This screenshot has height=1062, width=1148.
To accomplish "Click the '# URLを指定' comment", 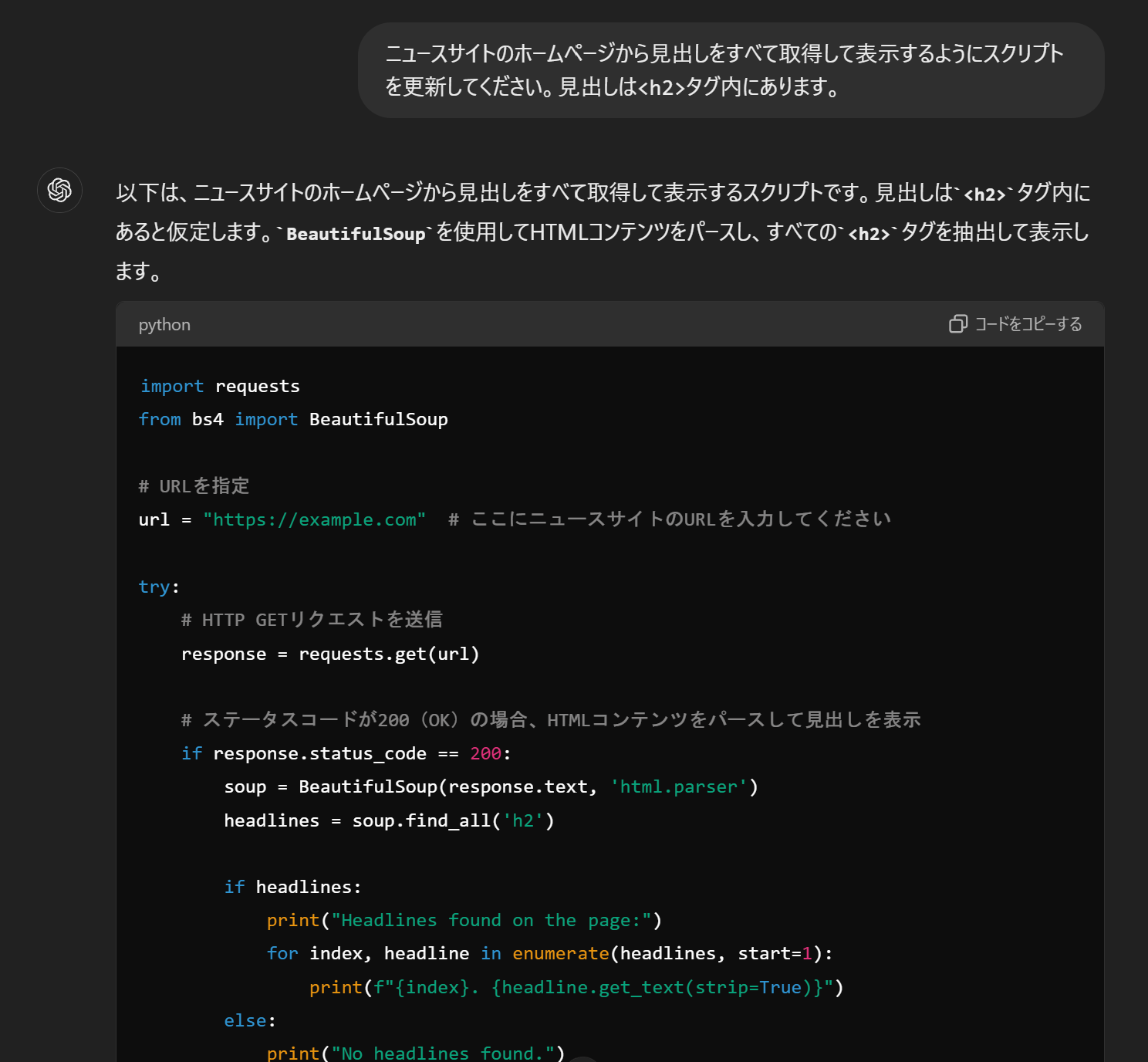I will (x=194, y=486).
